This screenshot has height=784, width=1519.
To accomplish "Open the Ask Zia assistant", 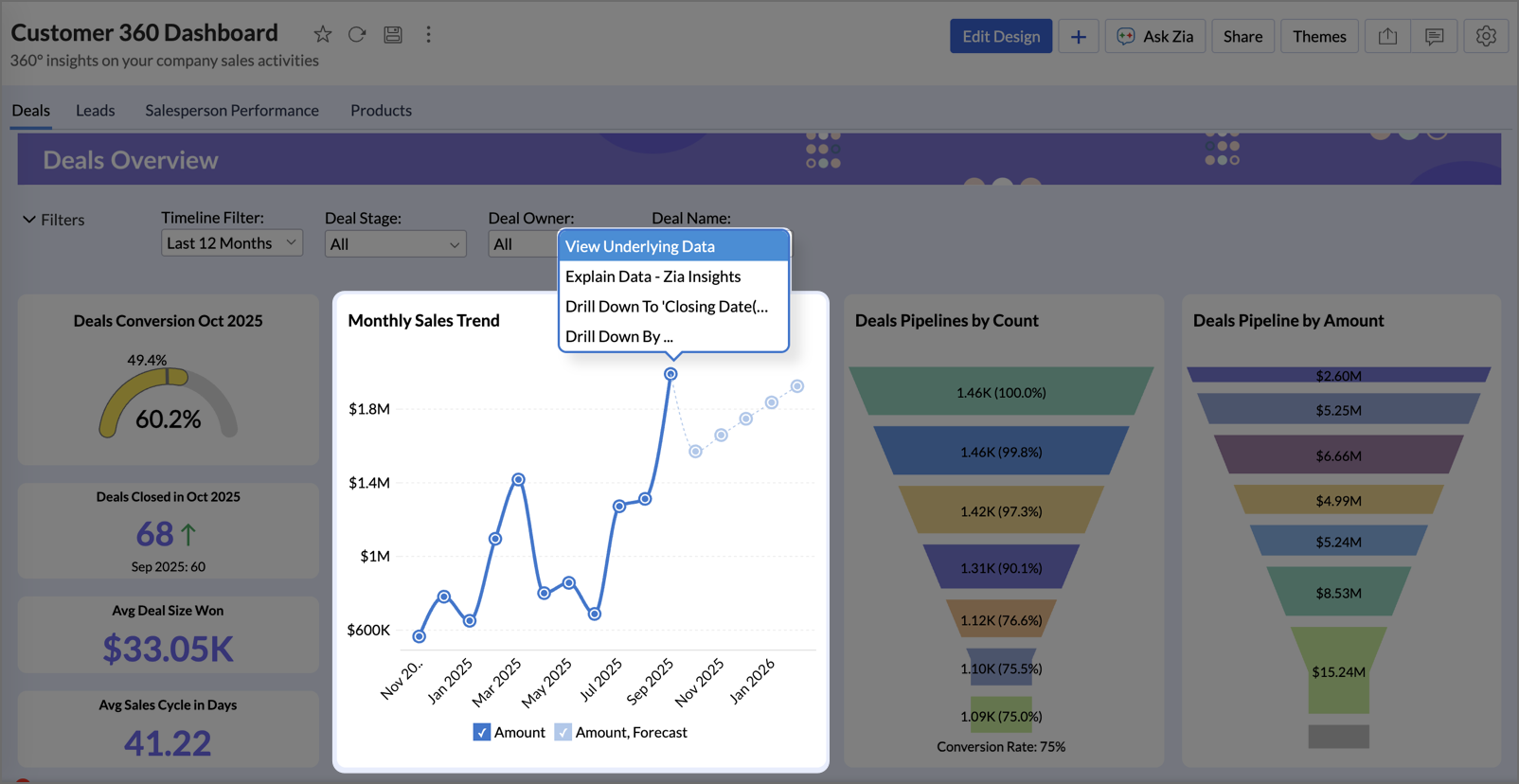I will pos(1154,37).
